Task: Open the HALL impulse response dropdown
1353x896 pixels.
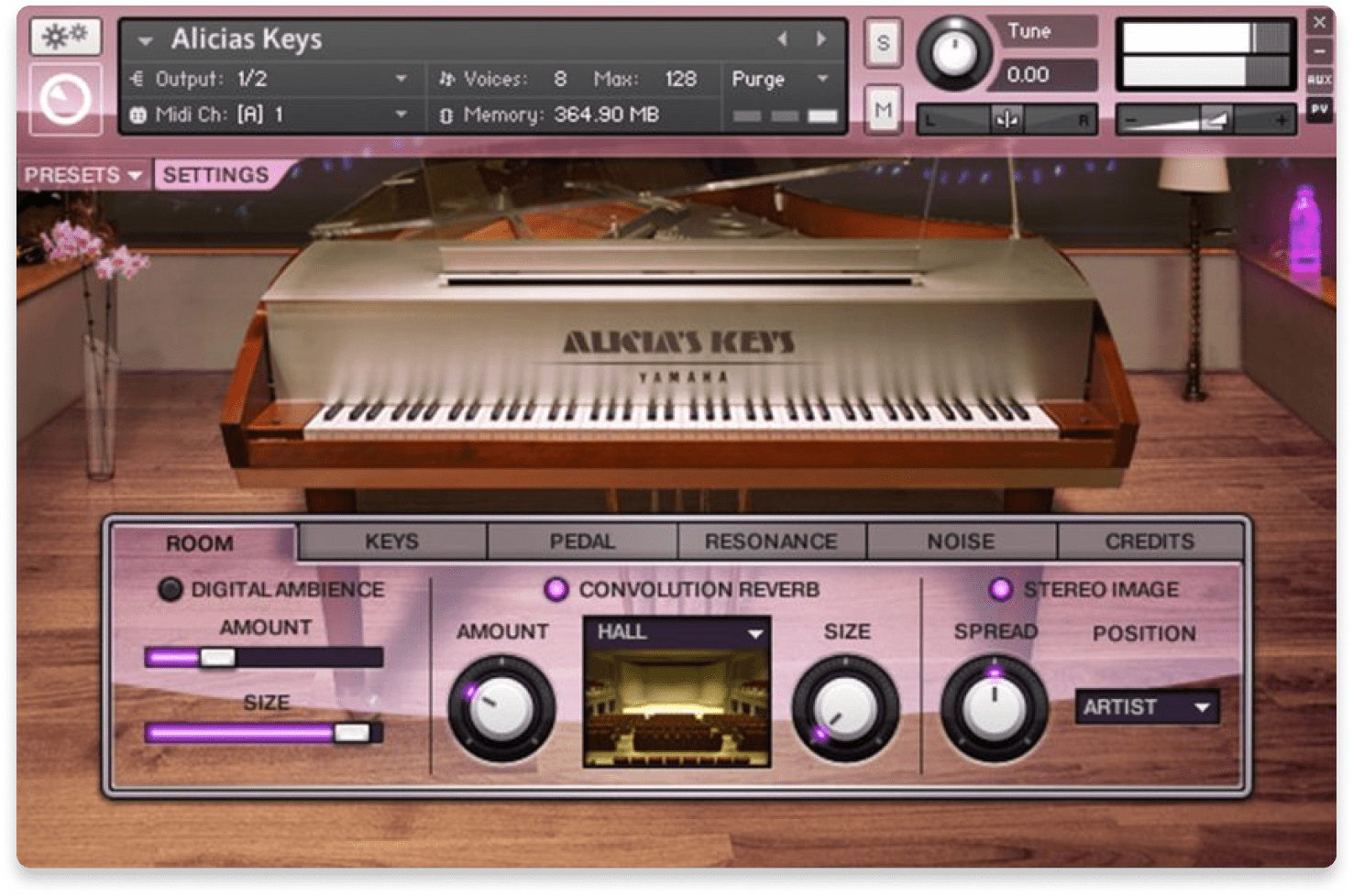Action: coord(678,631)
